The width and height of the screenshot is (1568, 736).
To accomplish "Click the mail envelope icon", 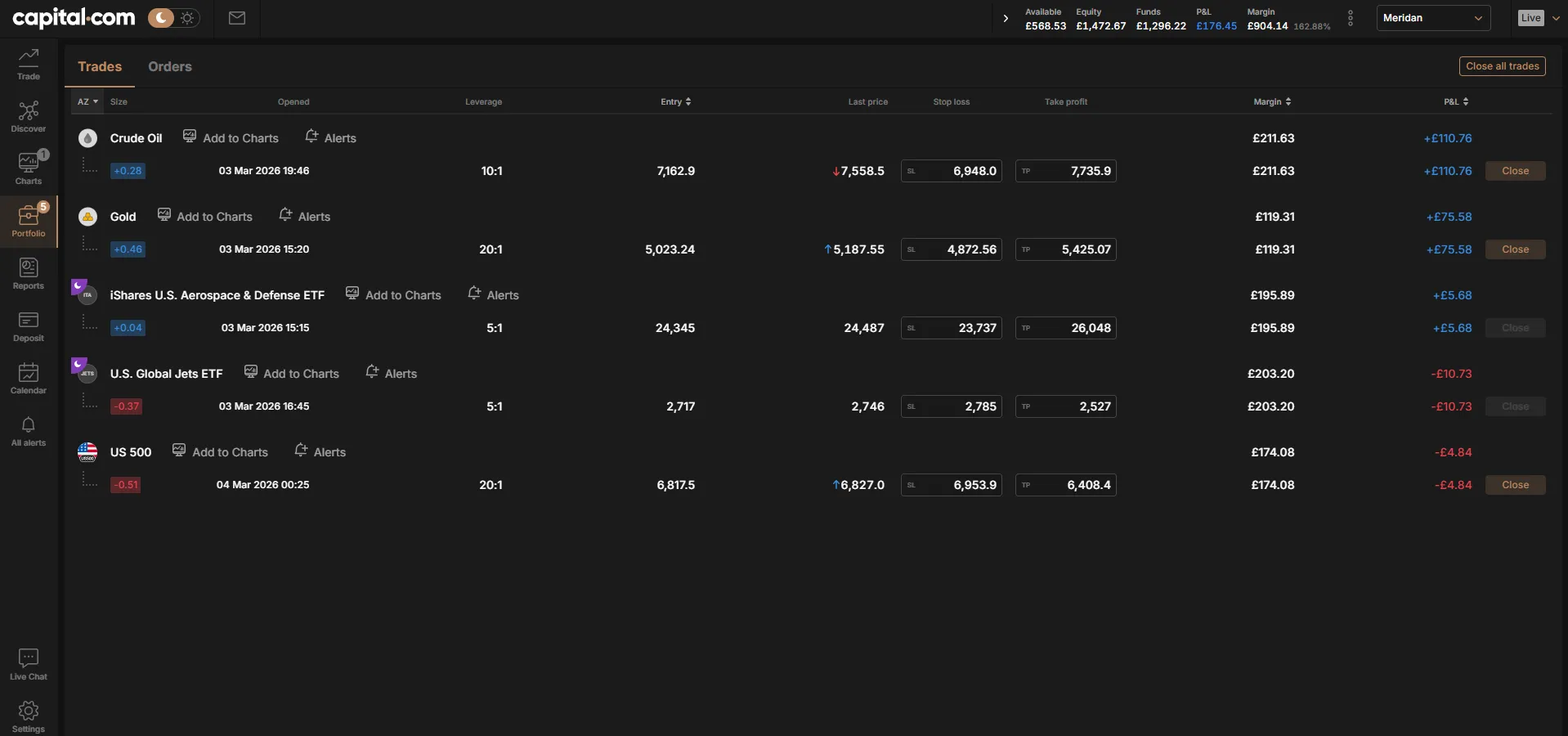I will [x=237, y=18].
